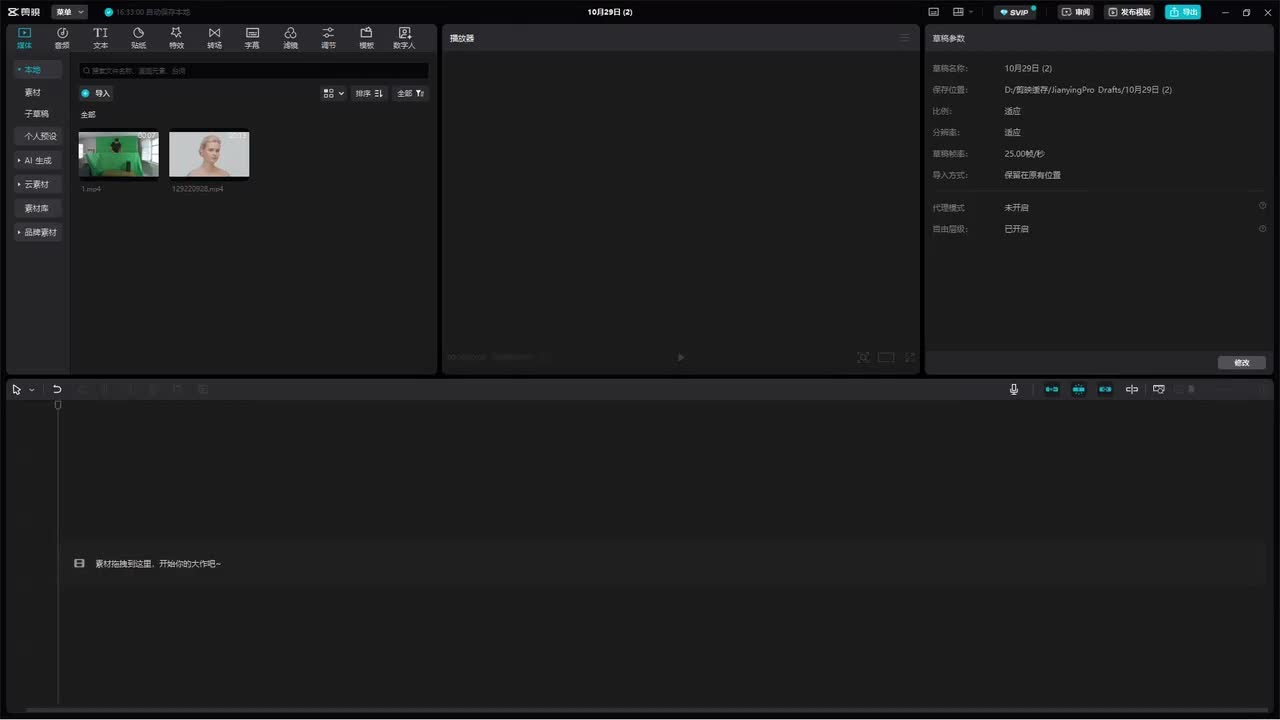Click the media search field
This screenshot has height=720, width=1280.
[254, 71]
